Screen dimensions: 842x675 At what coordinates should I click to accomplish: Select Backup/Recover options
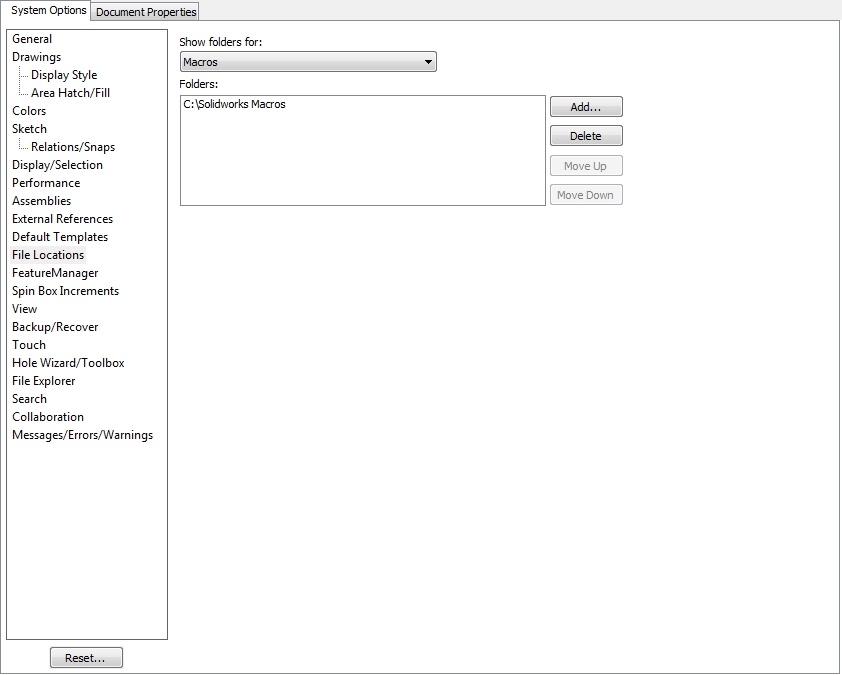[55, 326]
